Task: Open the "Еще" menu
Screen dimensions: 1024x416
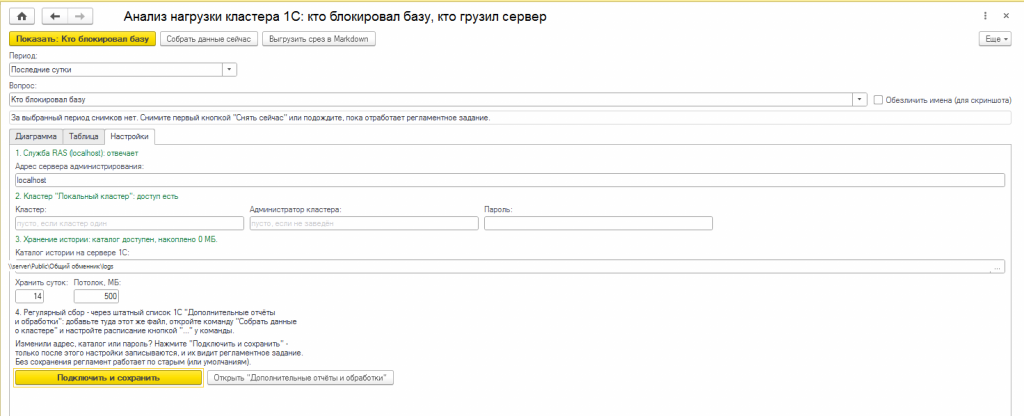Action: click(995, 39)
